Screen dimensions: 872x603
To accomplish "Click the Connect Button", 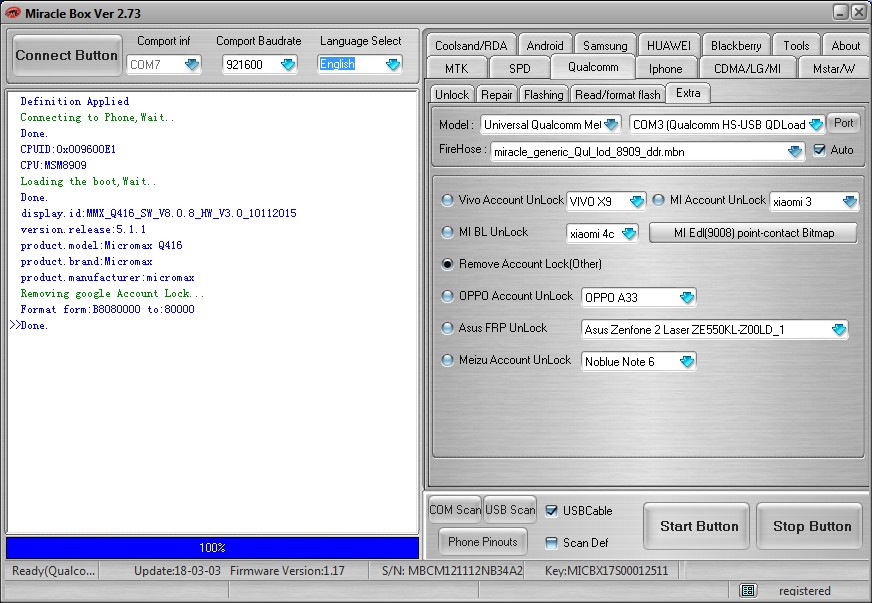I will point(67,55).
